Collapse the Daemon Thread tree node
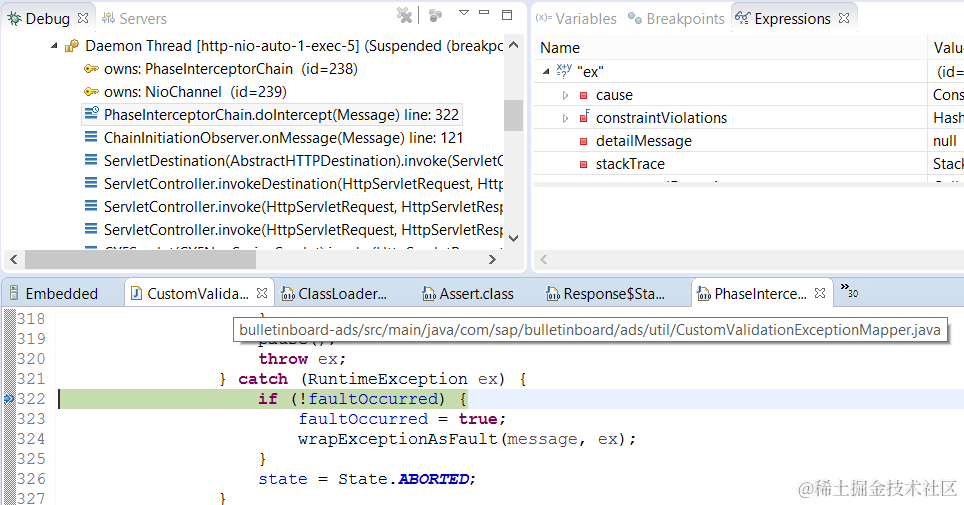The height and width of the screenshot is (505, 964). [x=54, y=46]
